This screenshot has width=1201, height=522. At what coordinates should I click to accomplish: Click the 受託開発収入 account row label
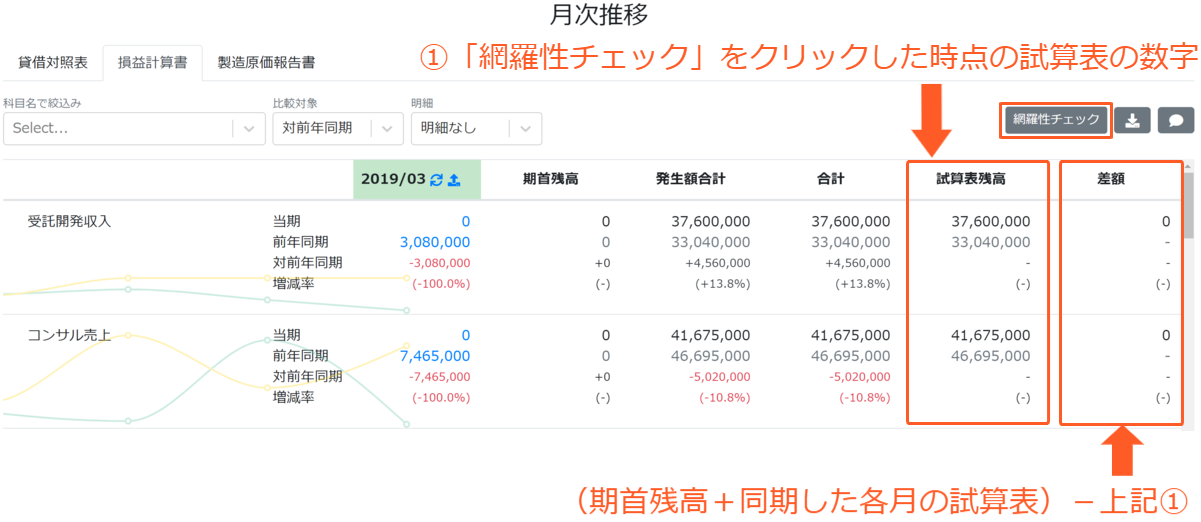click(69, 221)
